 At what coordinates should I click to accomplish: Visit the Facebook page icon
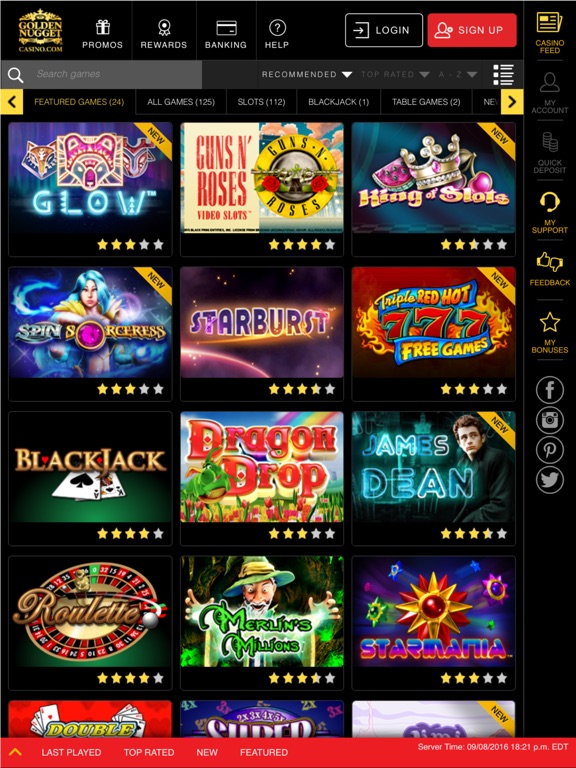tap(550, 390)
